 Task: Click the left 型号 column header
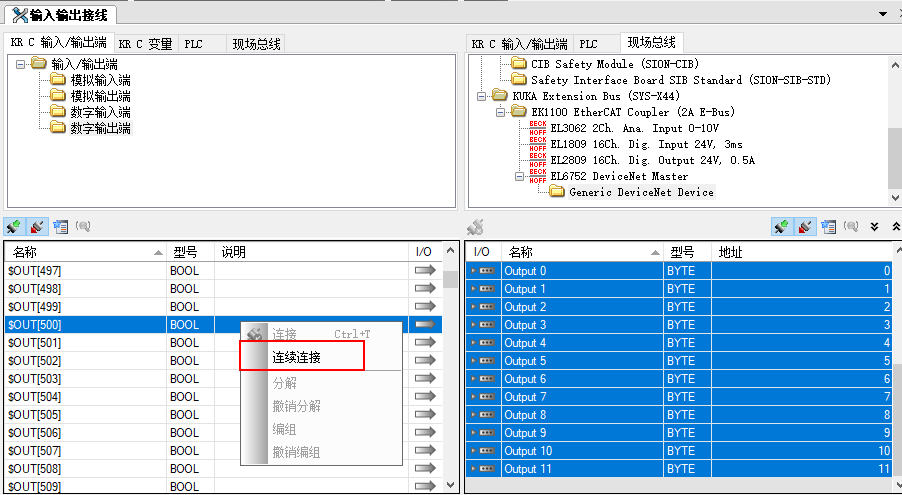coord(190,252)
